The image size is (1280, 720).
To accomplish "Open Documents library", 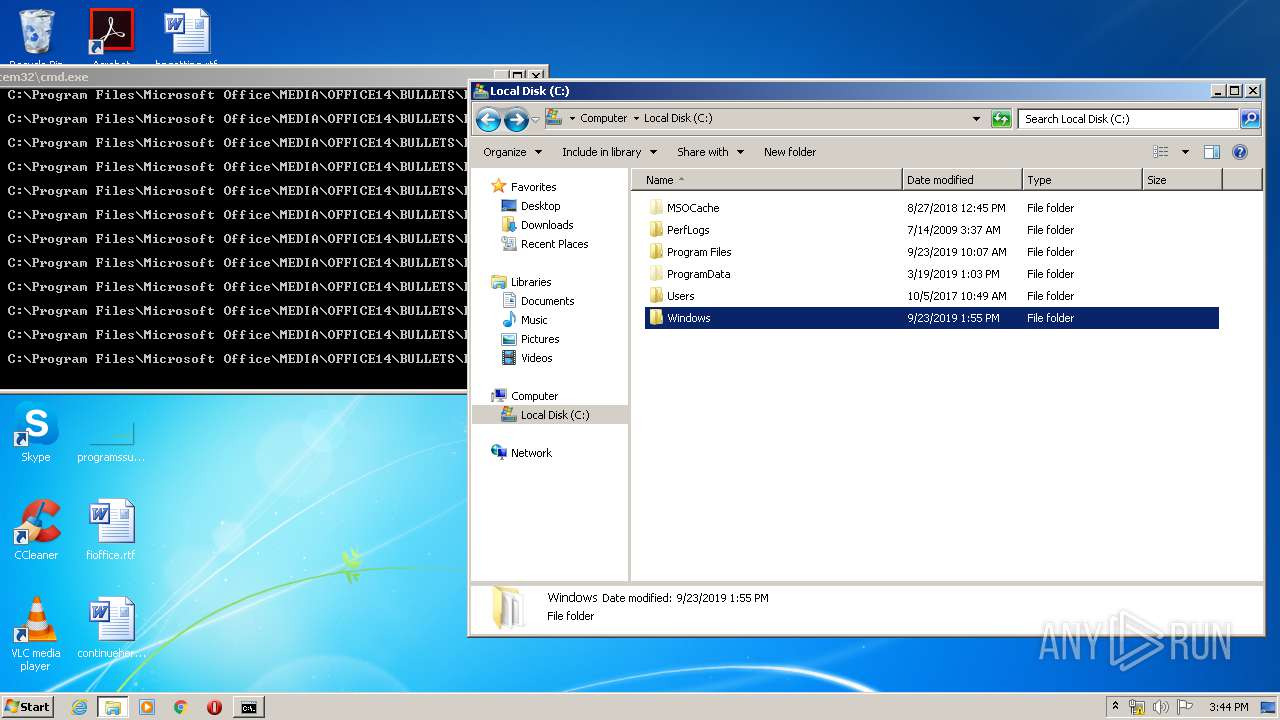I will tap(547, 301).
